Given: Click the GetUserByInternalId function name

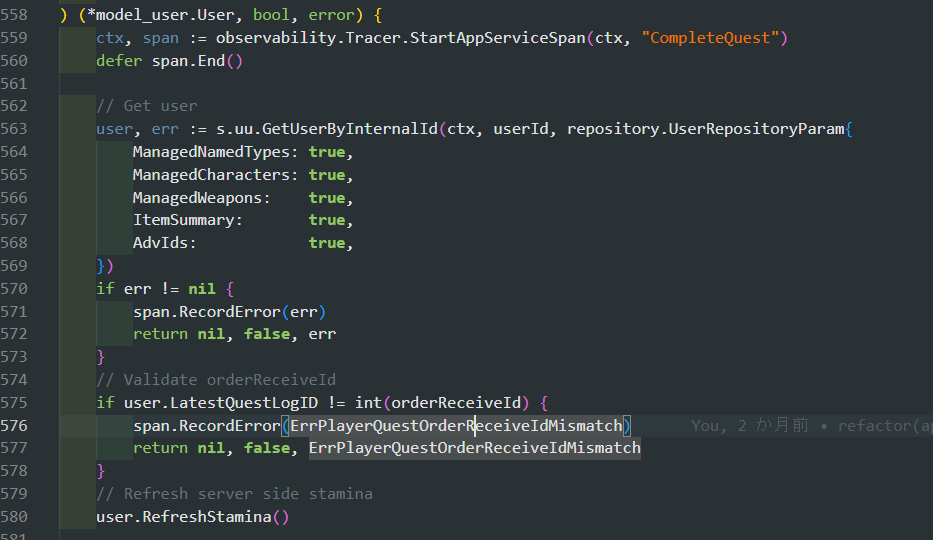Looking at the screenshot, I should pyautogui.click(x=350, y=129).
